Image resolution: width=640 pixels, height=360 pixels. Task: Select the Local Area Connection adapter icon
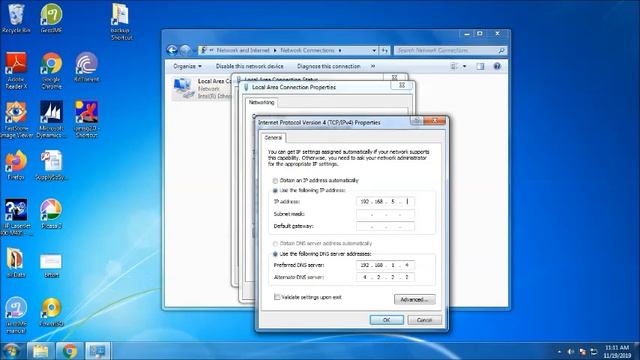click(x=183, y=88)
